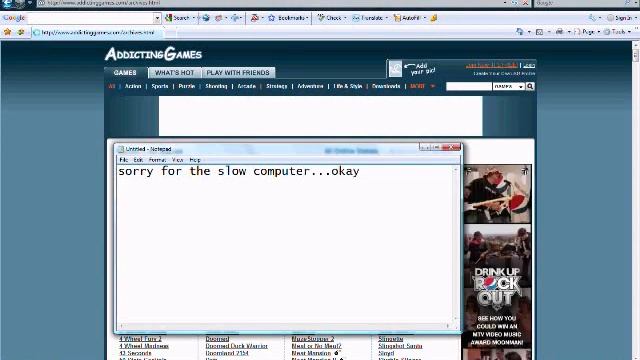Open the browser Page menu
Viewport: 640px width, 360px height.
click(587, 31)
